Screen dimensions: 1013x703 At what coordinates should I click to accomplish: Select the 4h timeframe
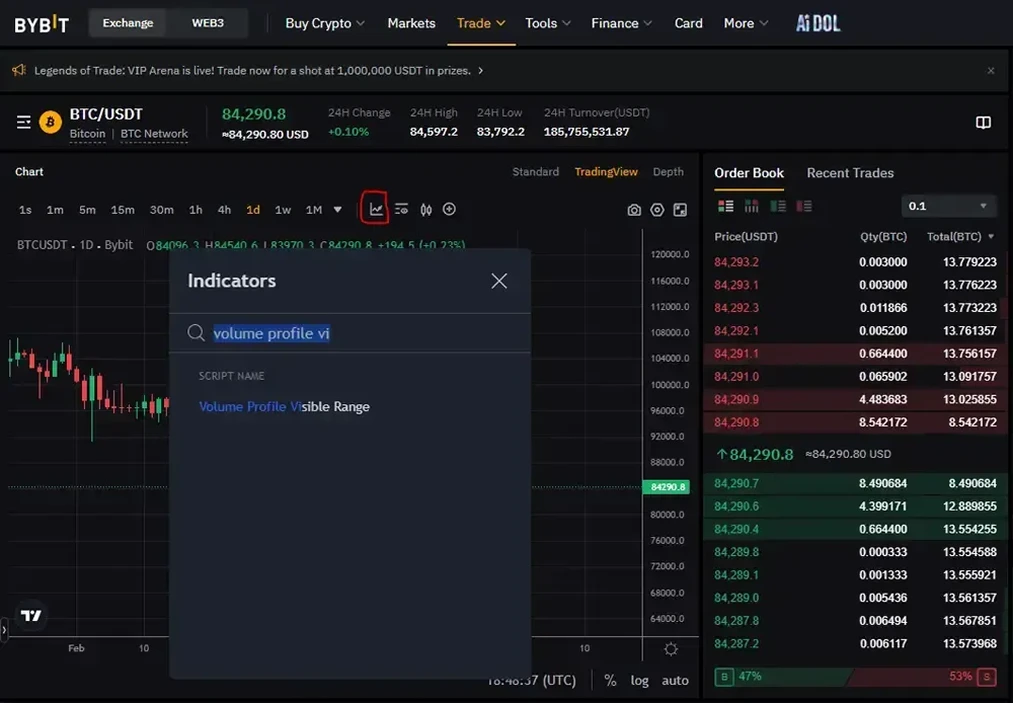pos(224,210)
